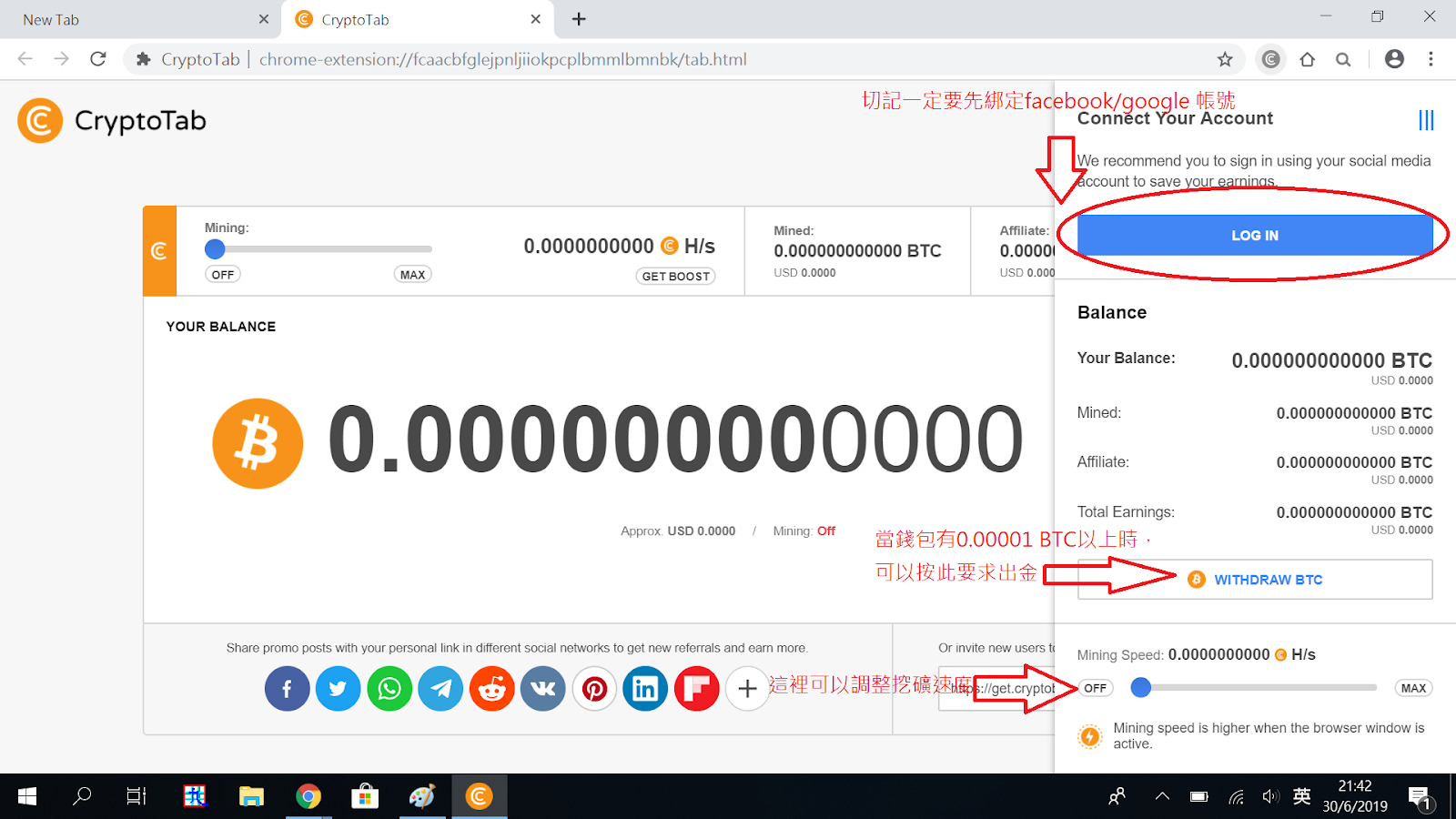Open Google Chrome from the taskbar

[308, 797]
